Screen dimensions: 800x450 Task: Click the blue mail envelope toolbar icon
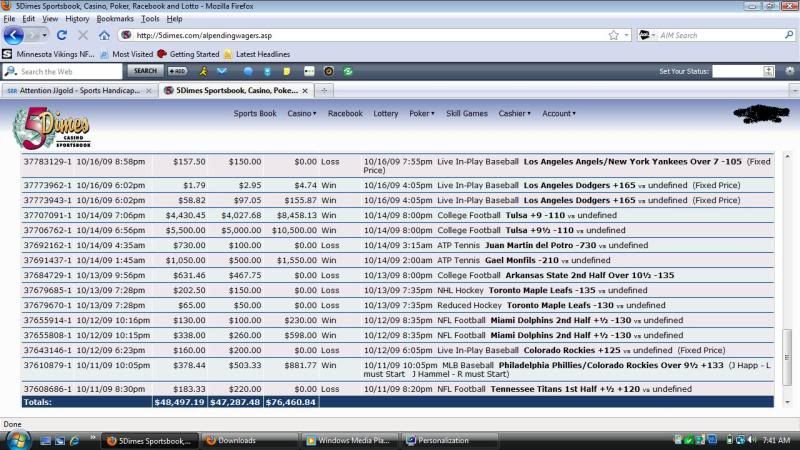pyautogui.click(x=222, y=71)
